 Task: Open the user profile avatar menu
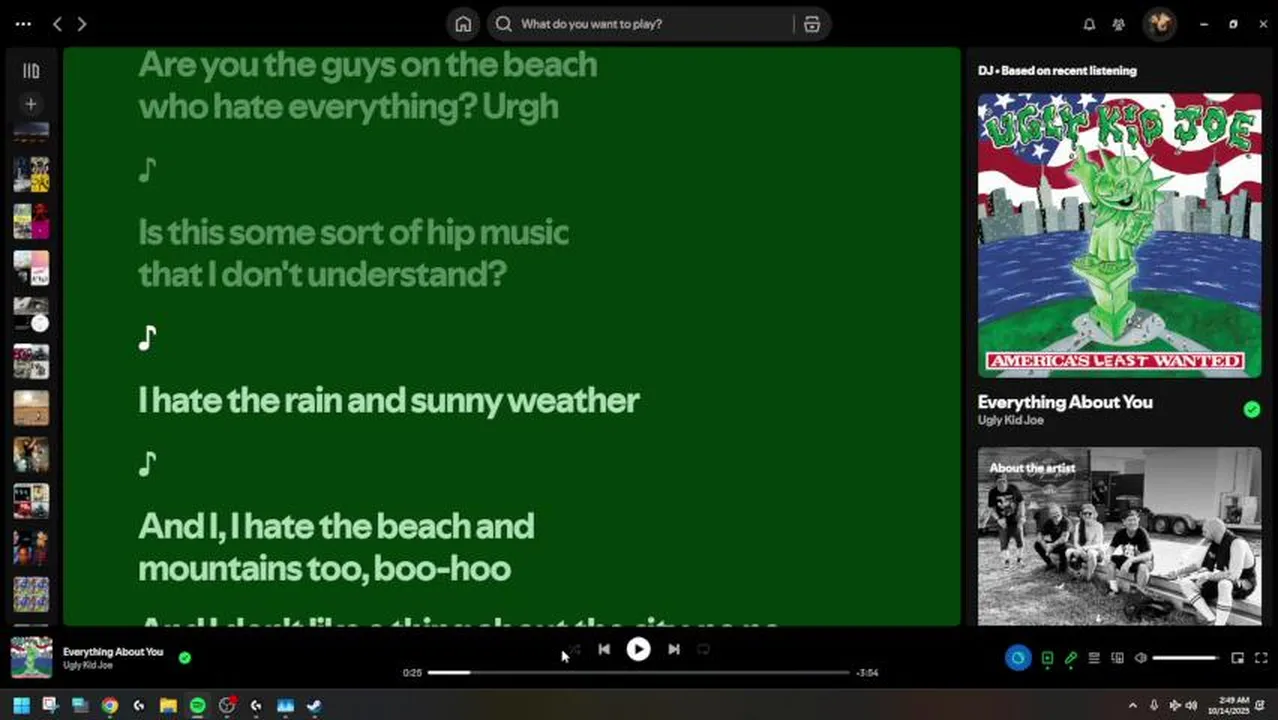pos(1160,24)
